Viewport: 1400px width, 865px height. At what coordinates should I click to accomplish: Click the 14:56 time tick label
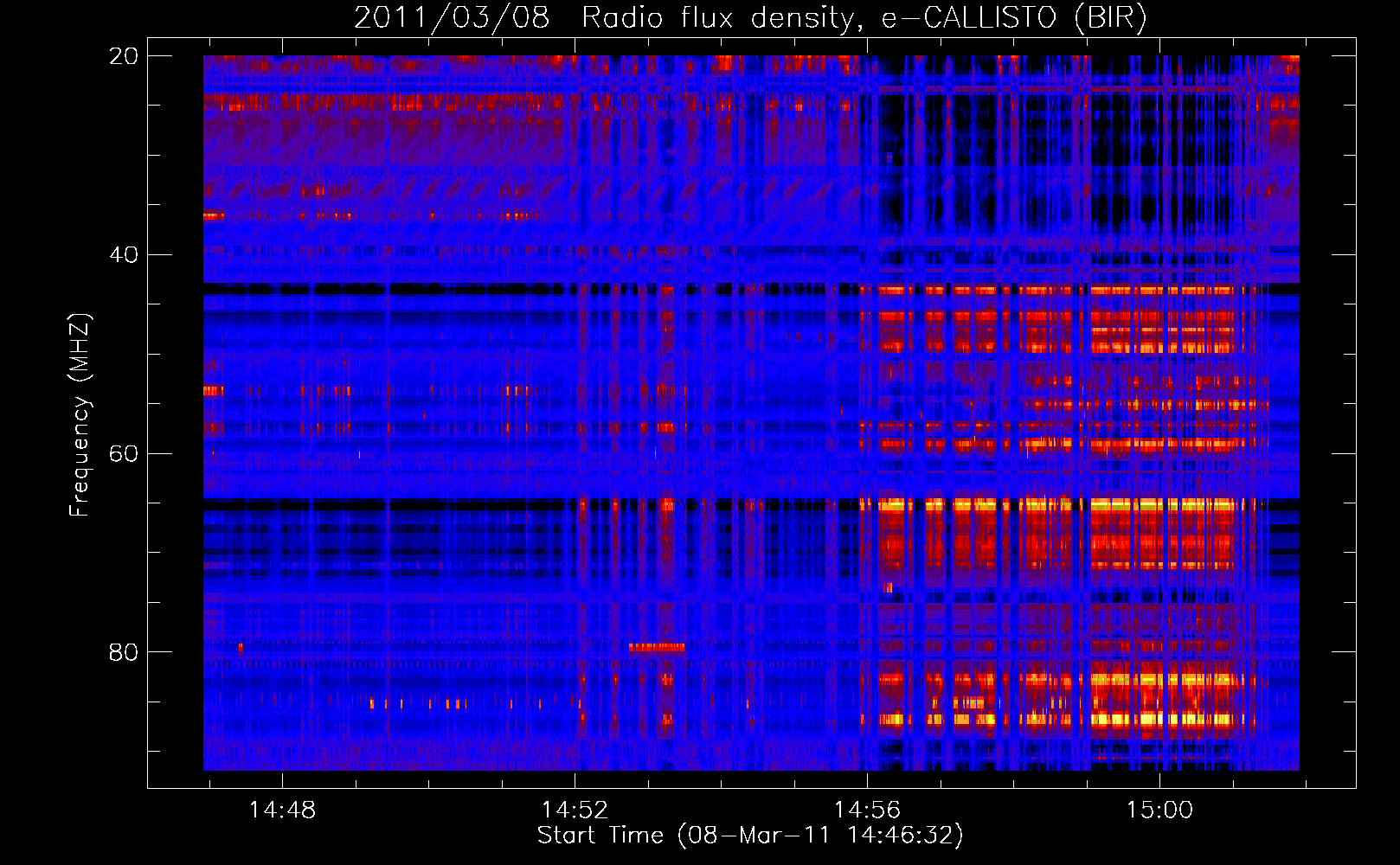[x=867, y=810]
